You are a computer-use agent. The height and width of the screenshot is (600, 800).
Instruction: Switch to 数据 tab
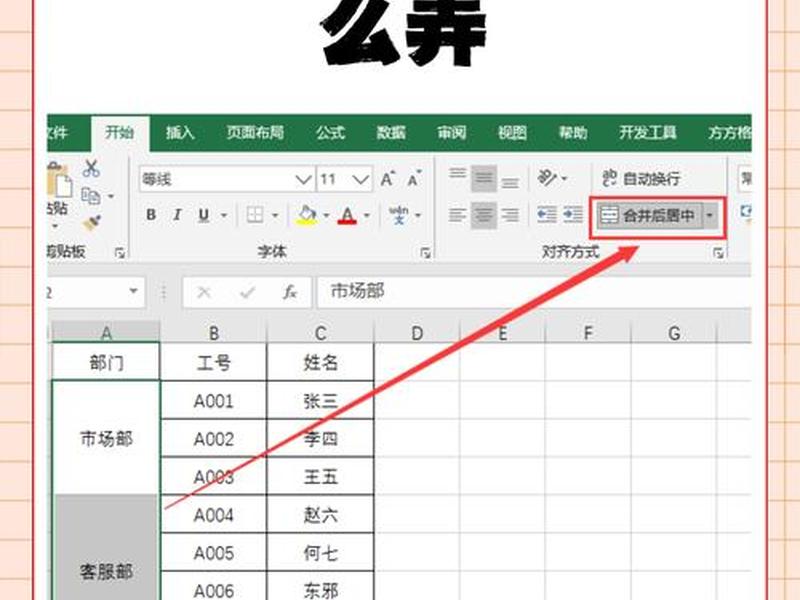click(x=391, y=133)
